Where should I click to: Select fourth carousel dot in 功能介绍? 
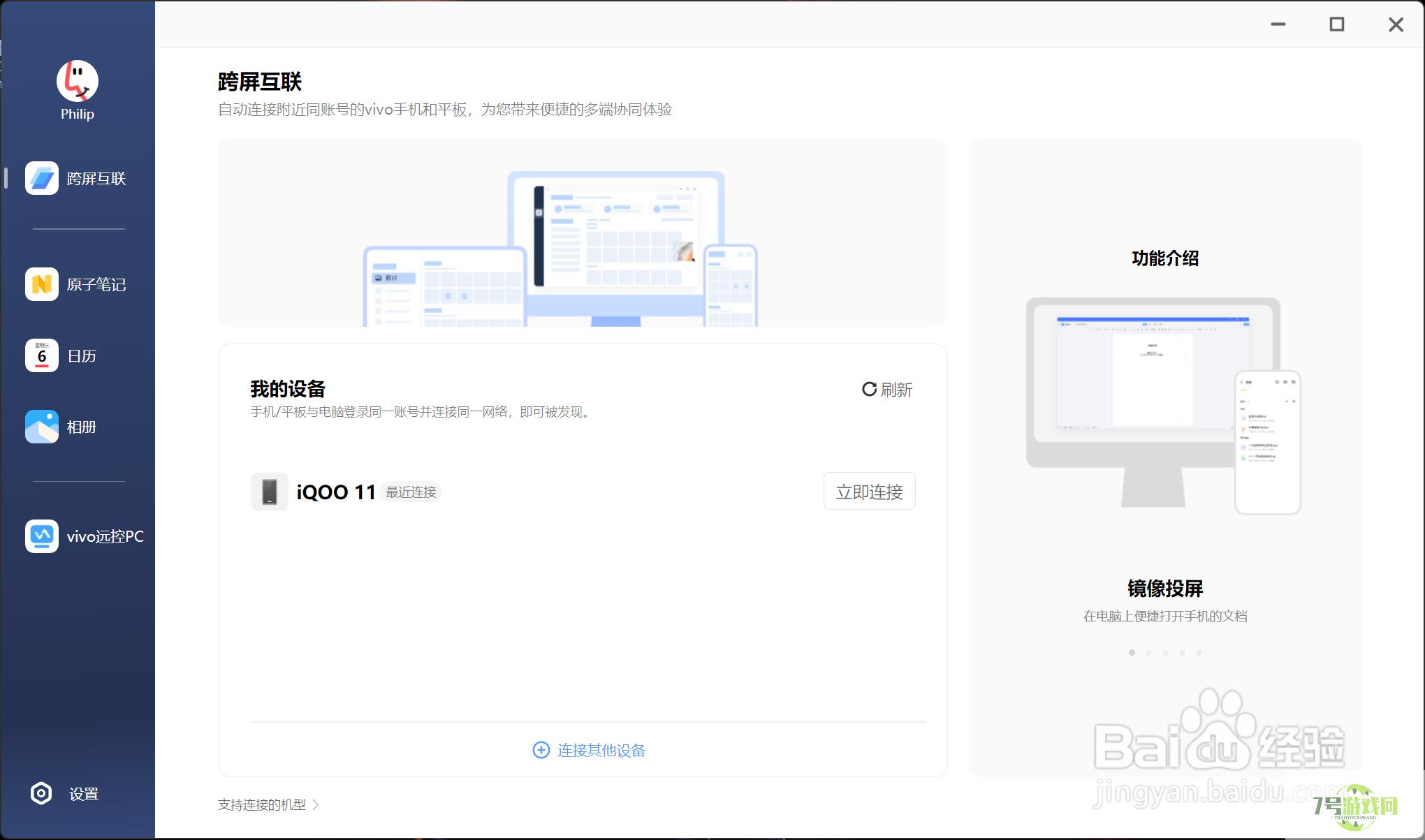pos(1182,652)
